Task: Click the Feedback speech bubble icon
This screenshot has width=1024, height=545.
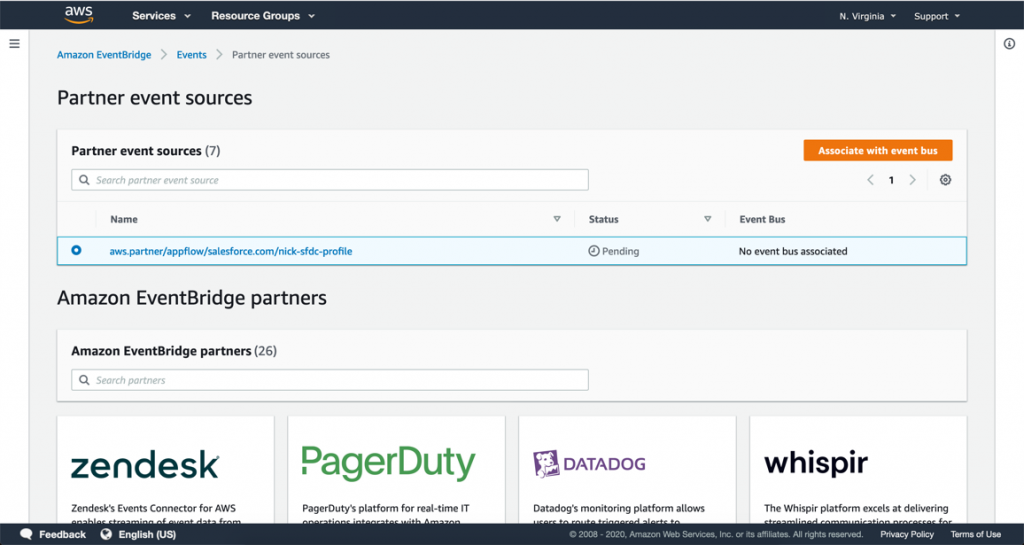Action: 26,534
